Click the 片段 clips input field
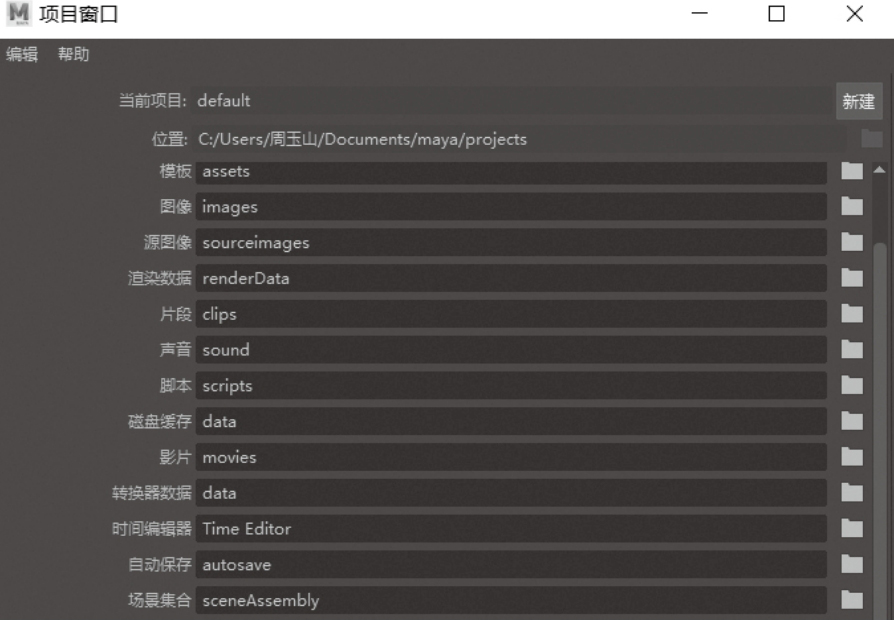 (511, 314)
